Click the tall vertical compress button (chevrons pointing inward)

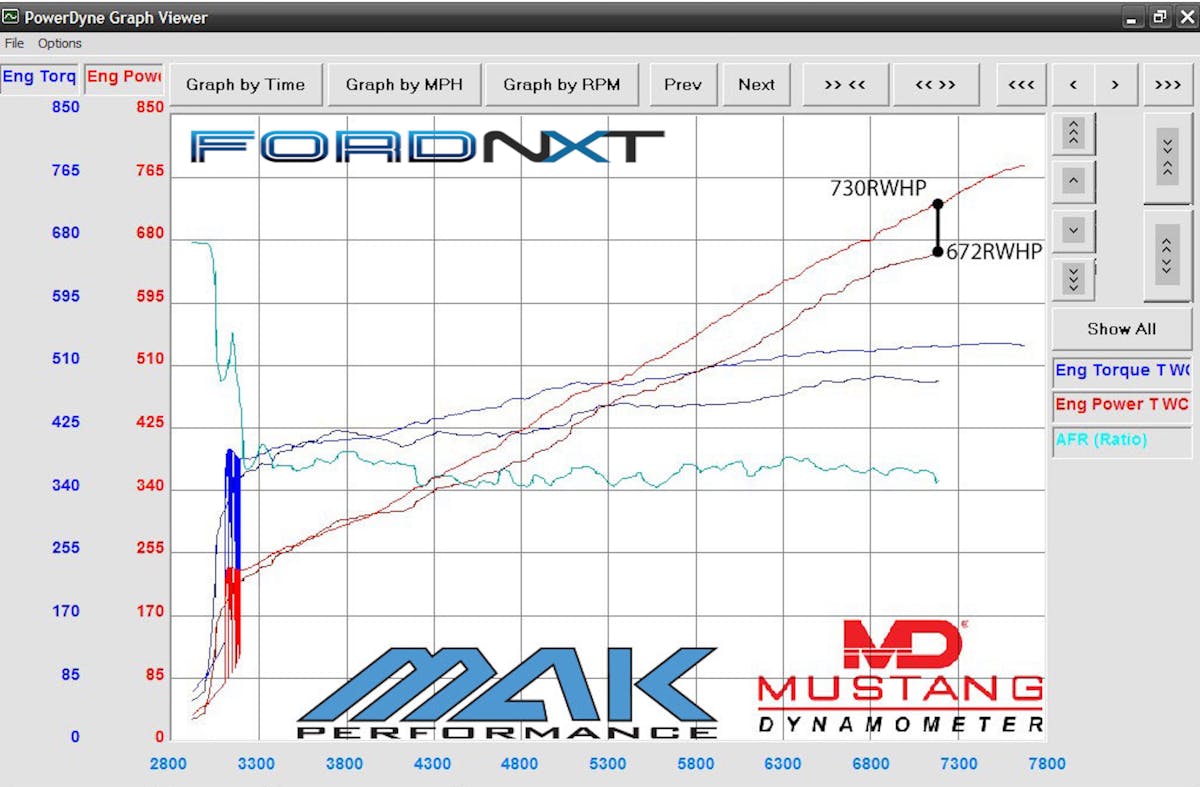pos(1167,157)
